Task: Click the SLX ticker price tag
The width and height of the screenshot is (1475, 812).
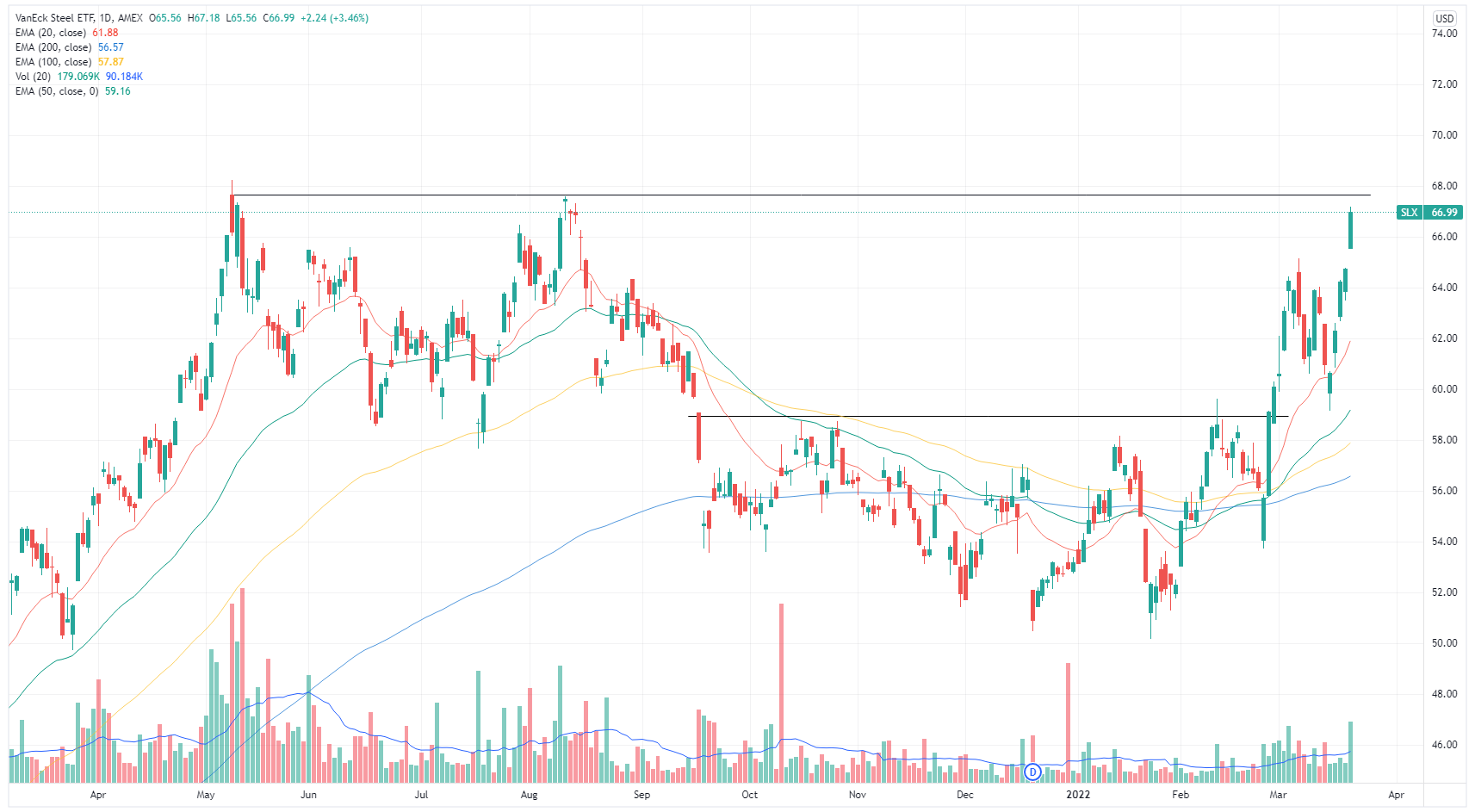Action: pyautogui.click(x=1409, y=213)
